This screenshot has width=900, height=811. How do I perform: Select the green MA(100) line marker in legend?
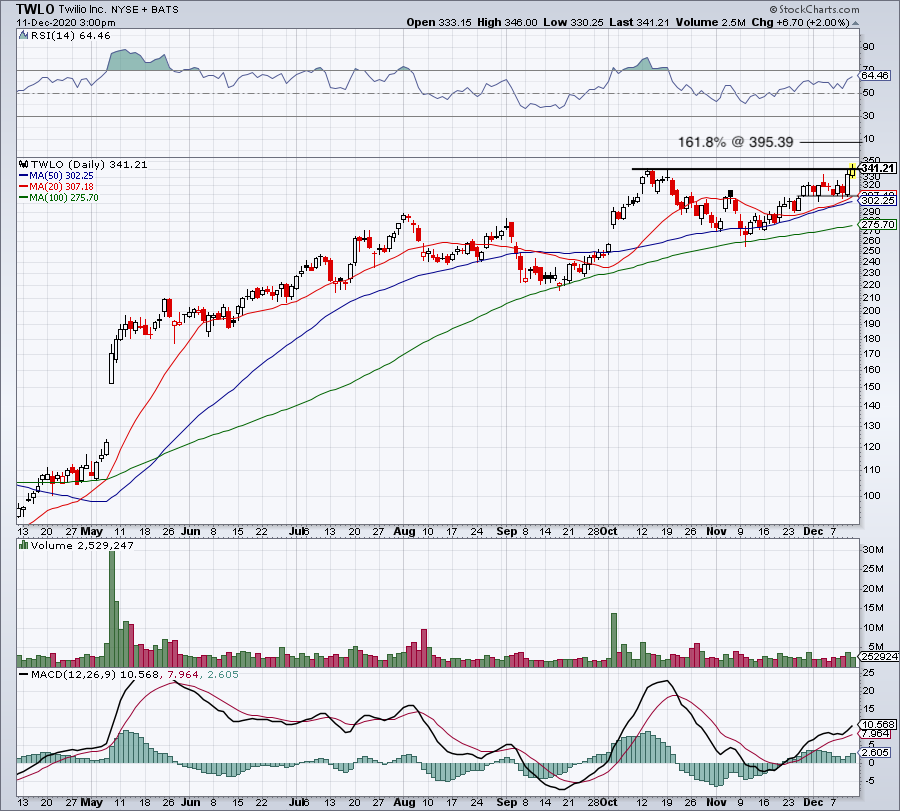tap(24, 198)
